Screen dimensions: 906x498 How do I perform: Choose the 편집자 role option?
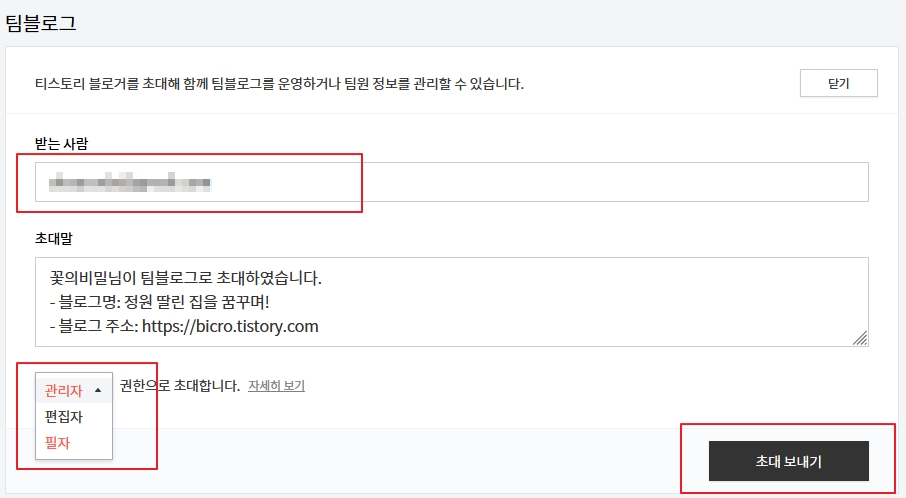pyautogui.click(x=64, y=417)
